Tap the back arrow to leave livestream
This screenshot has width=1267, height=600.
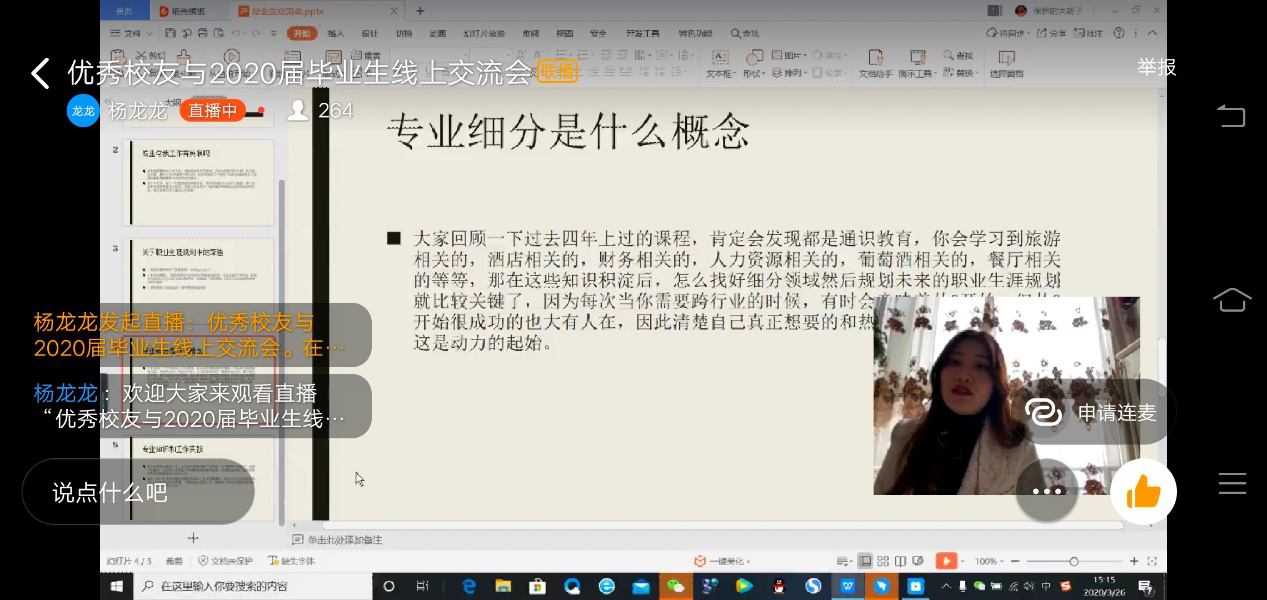pos(40,73)
